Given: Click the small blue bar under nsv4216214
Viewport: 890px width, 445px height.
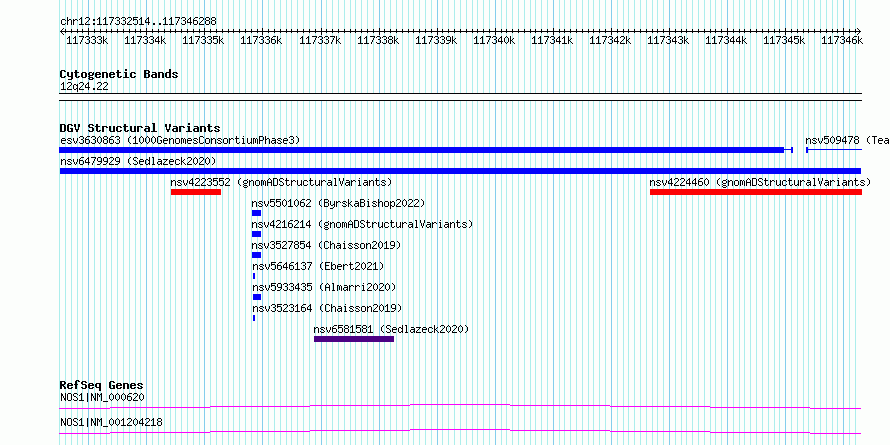Looking at the screenshot, I should [257, 234].
